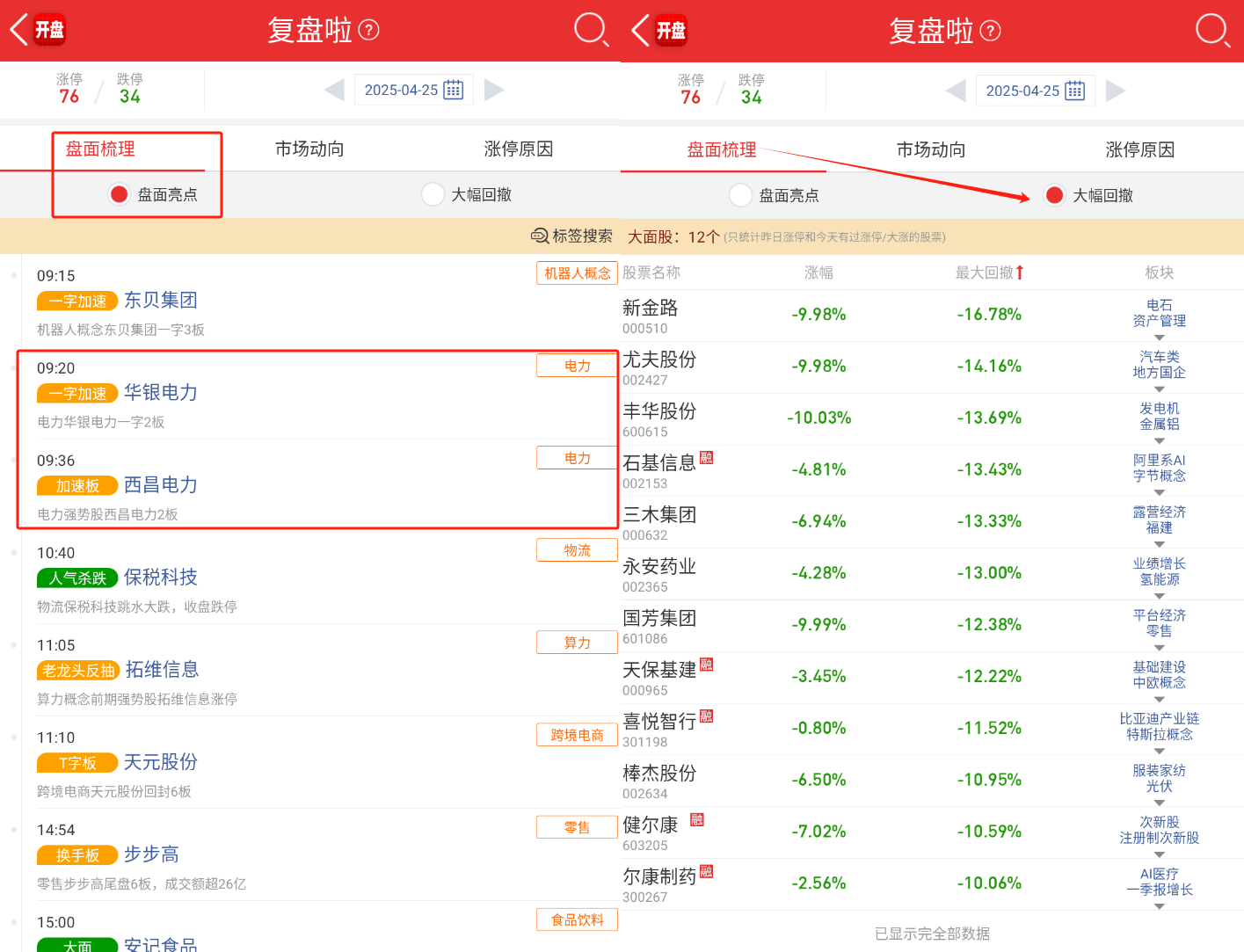The image size is (1244, 952).
Task: Tap the back arrow in left panel
Action: coord(18,30)
